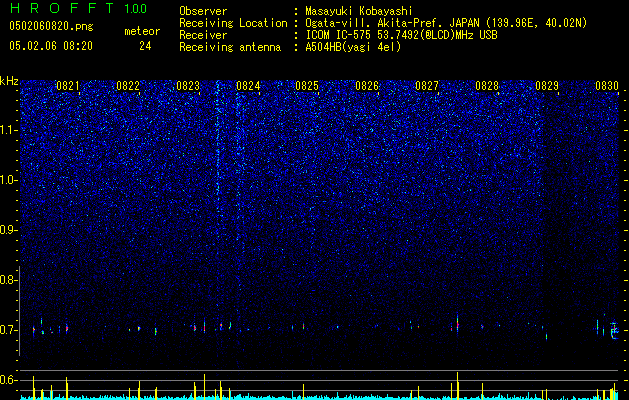
Task: Click the HROFFT title text
Action: coord(63,8)
